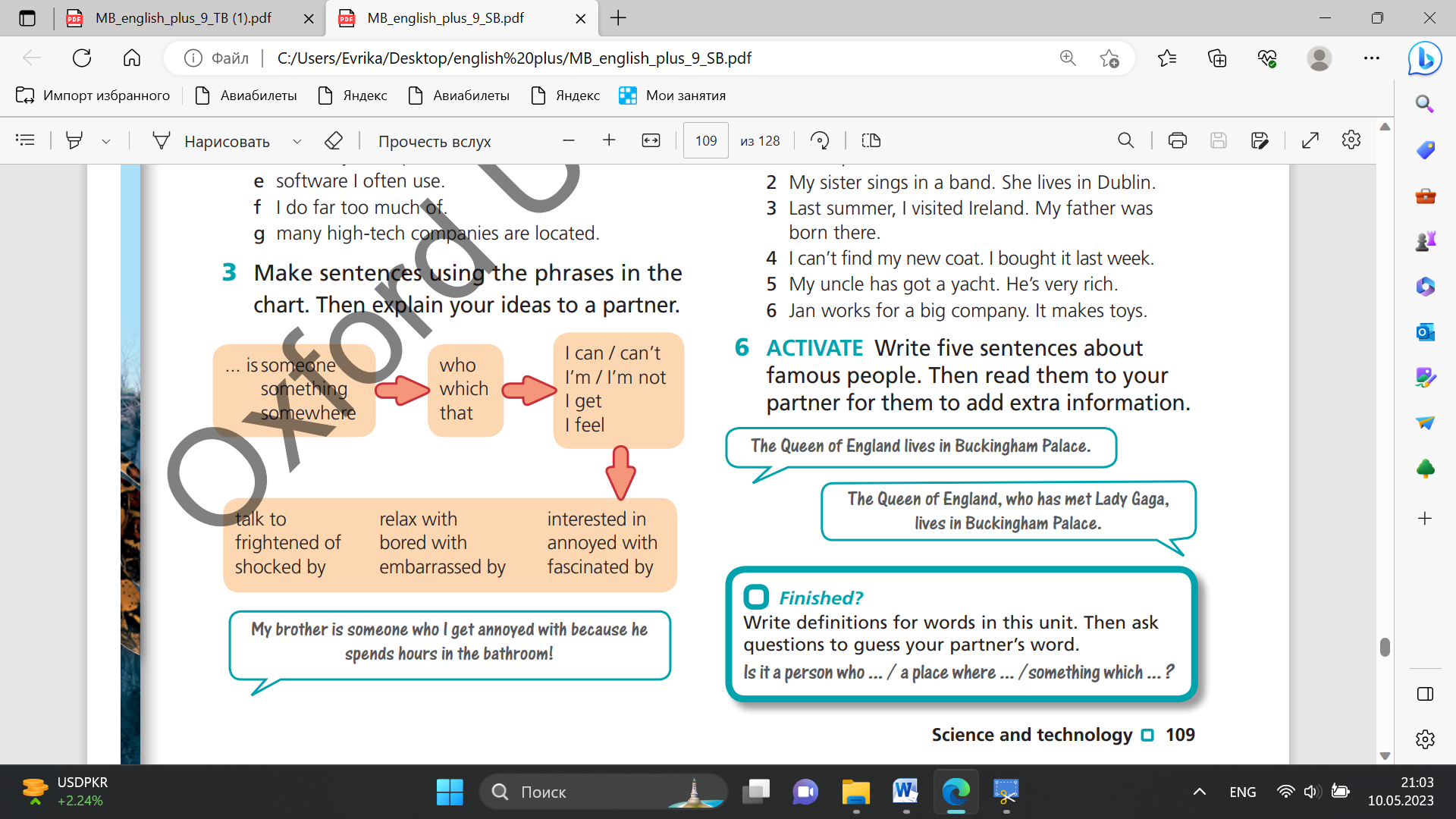Toggle the browser sidebar panel icon
Image resolution: width=1456 pixels, height=819 pixels.
point(1425,694)
